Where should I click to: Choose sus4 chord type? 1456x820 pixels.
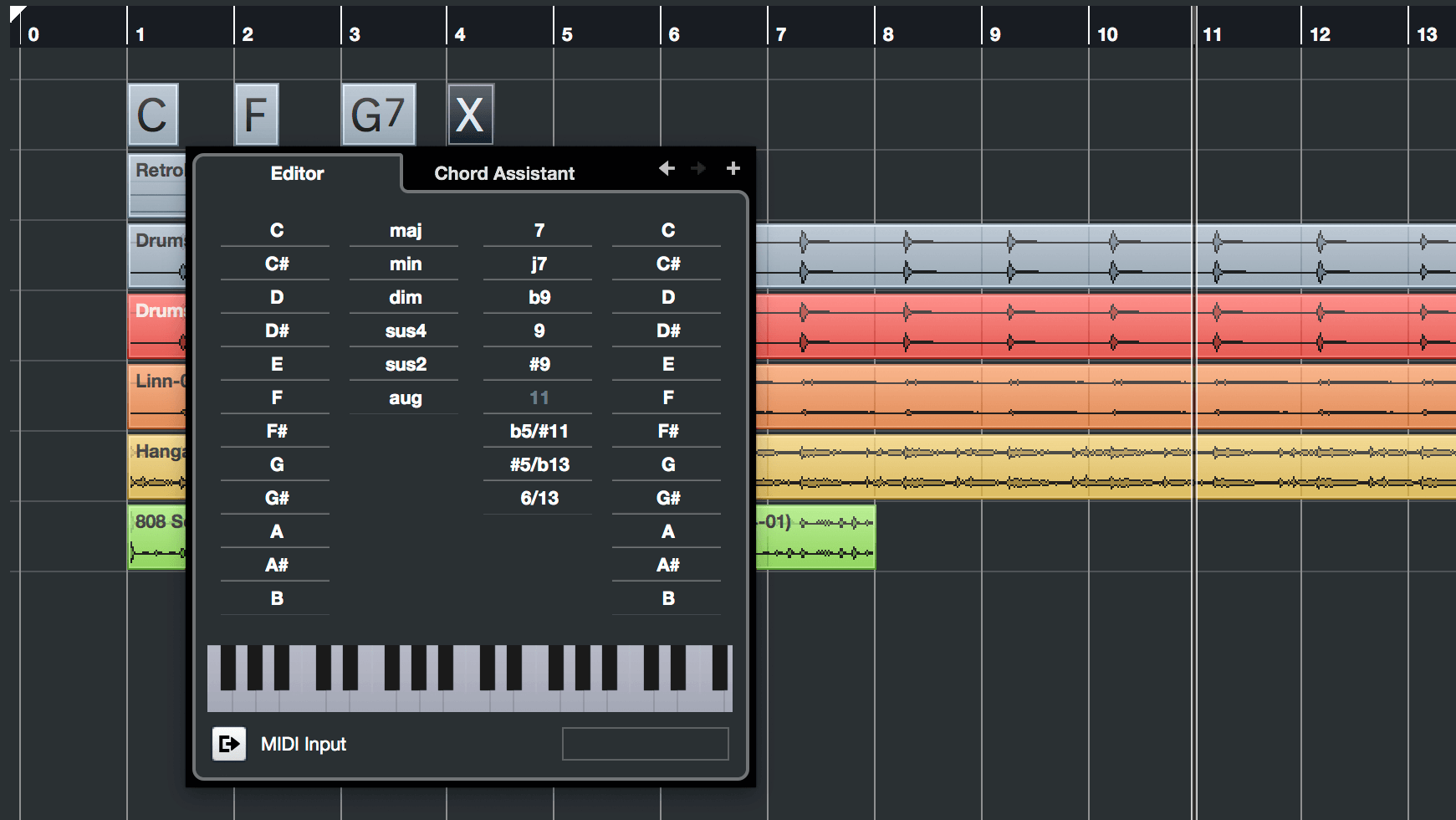[405, 331]
